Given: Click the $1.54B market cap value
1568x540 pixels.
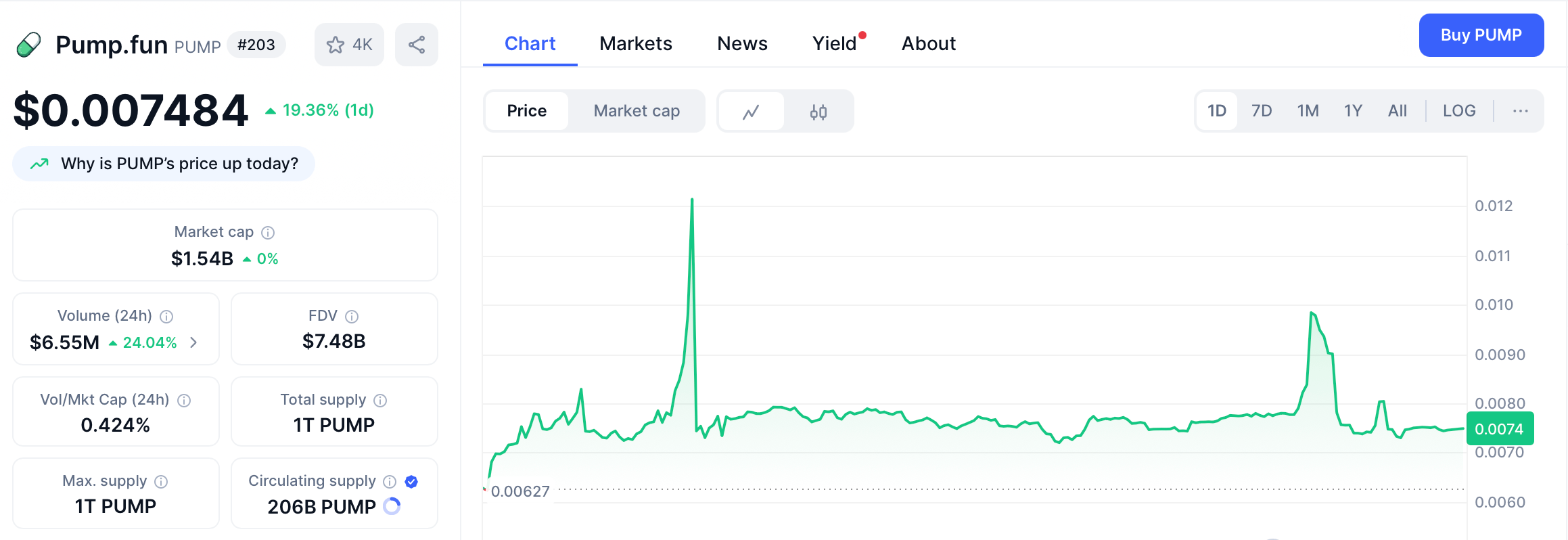Looking at the screenshot, I should (x=202, y=258).
